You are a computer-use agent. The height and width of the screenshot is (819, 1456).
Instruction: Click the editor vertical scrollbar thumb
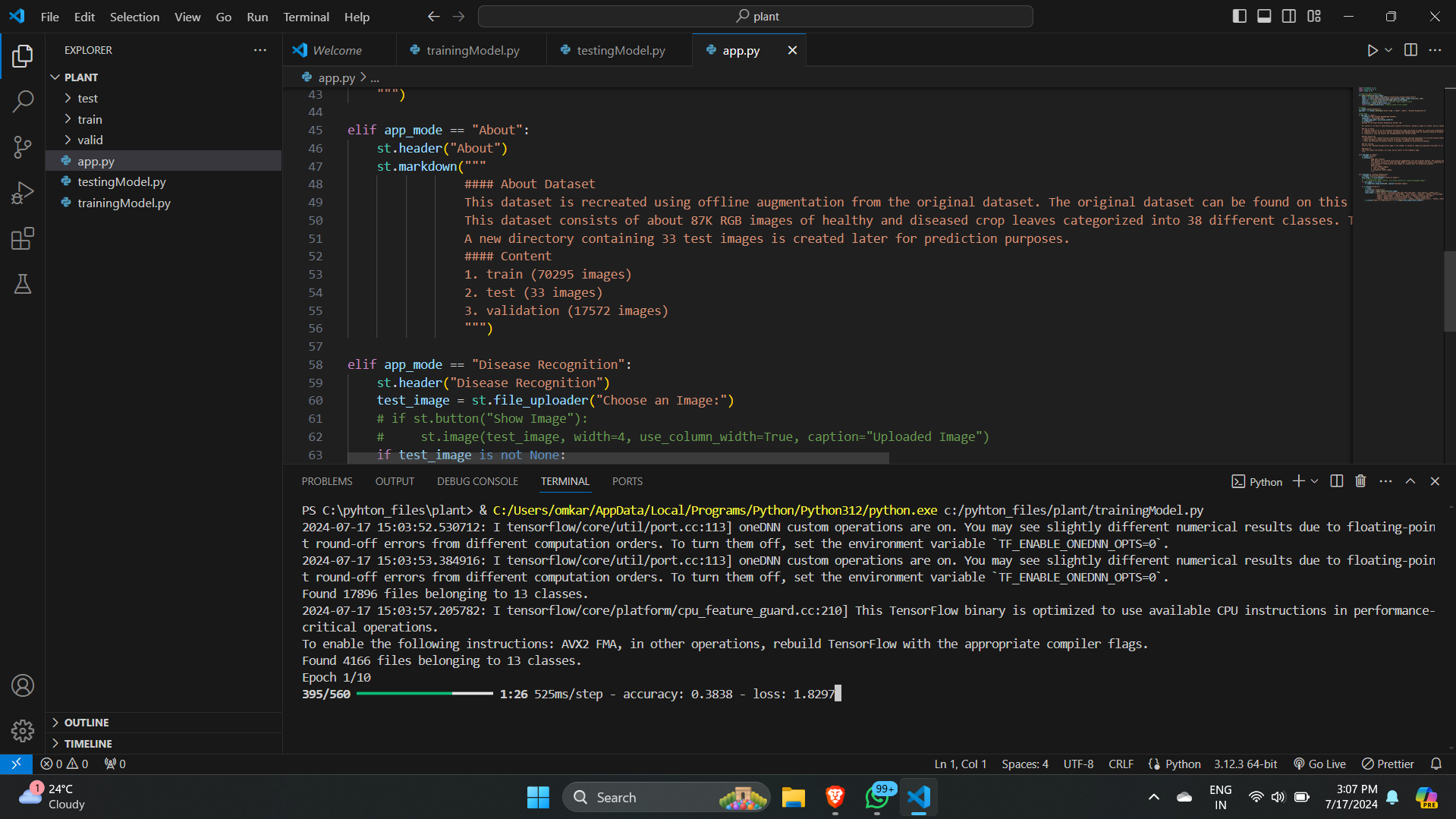[1449, 290]
